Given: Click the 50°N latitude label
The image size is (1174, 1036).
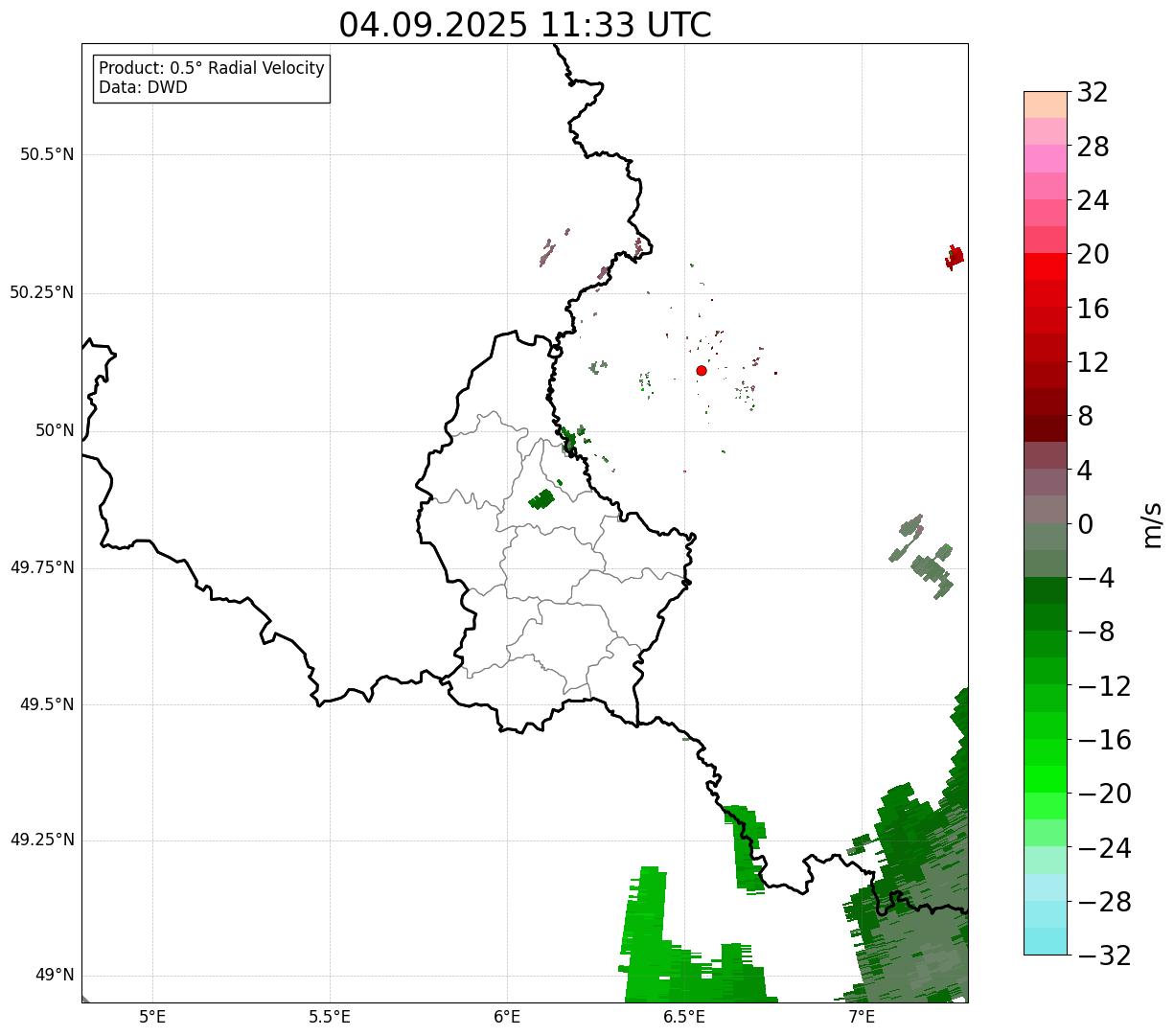Looking at the screenshot, I should tap(55, 430).
